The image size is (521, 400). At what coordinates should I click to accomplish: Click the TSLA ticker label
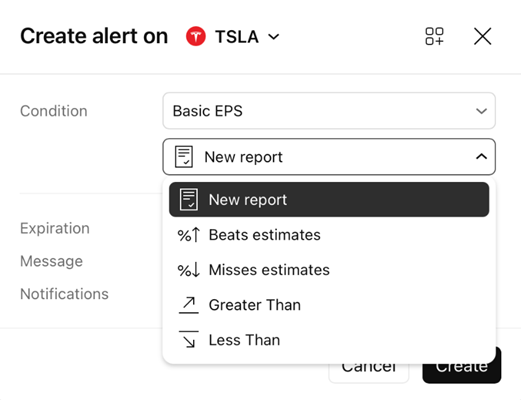point(237,37)
